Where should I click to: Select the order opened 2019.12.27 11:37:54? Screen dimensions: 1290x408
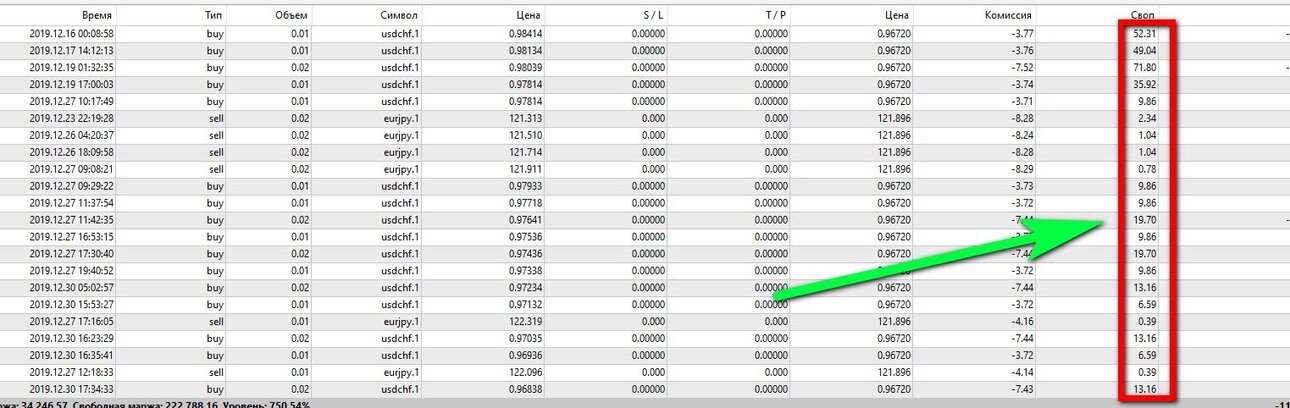tap(645, 204)
